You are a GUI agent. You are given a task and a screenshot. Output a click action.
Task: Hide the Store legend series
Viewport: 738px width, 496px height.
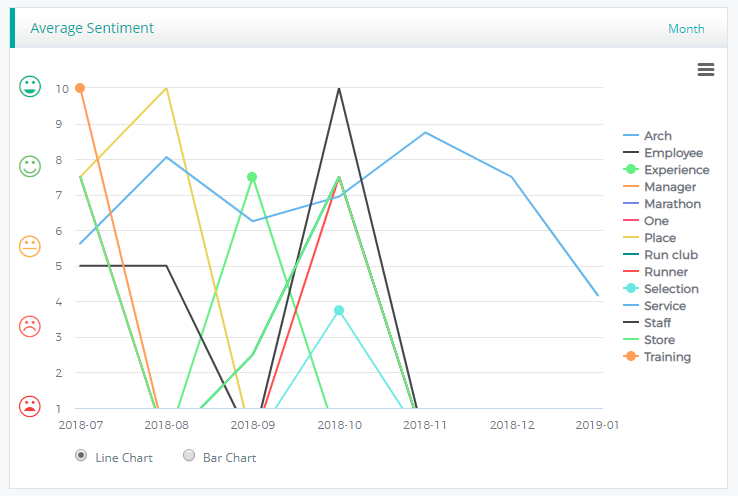pos(649,340)
